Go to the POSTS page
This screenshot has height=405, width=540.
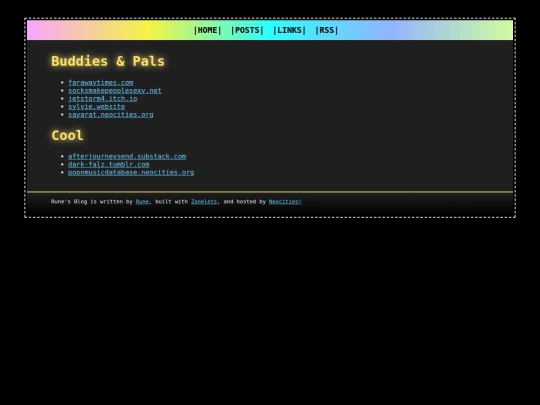click(x=247, y=30)
